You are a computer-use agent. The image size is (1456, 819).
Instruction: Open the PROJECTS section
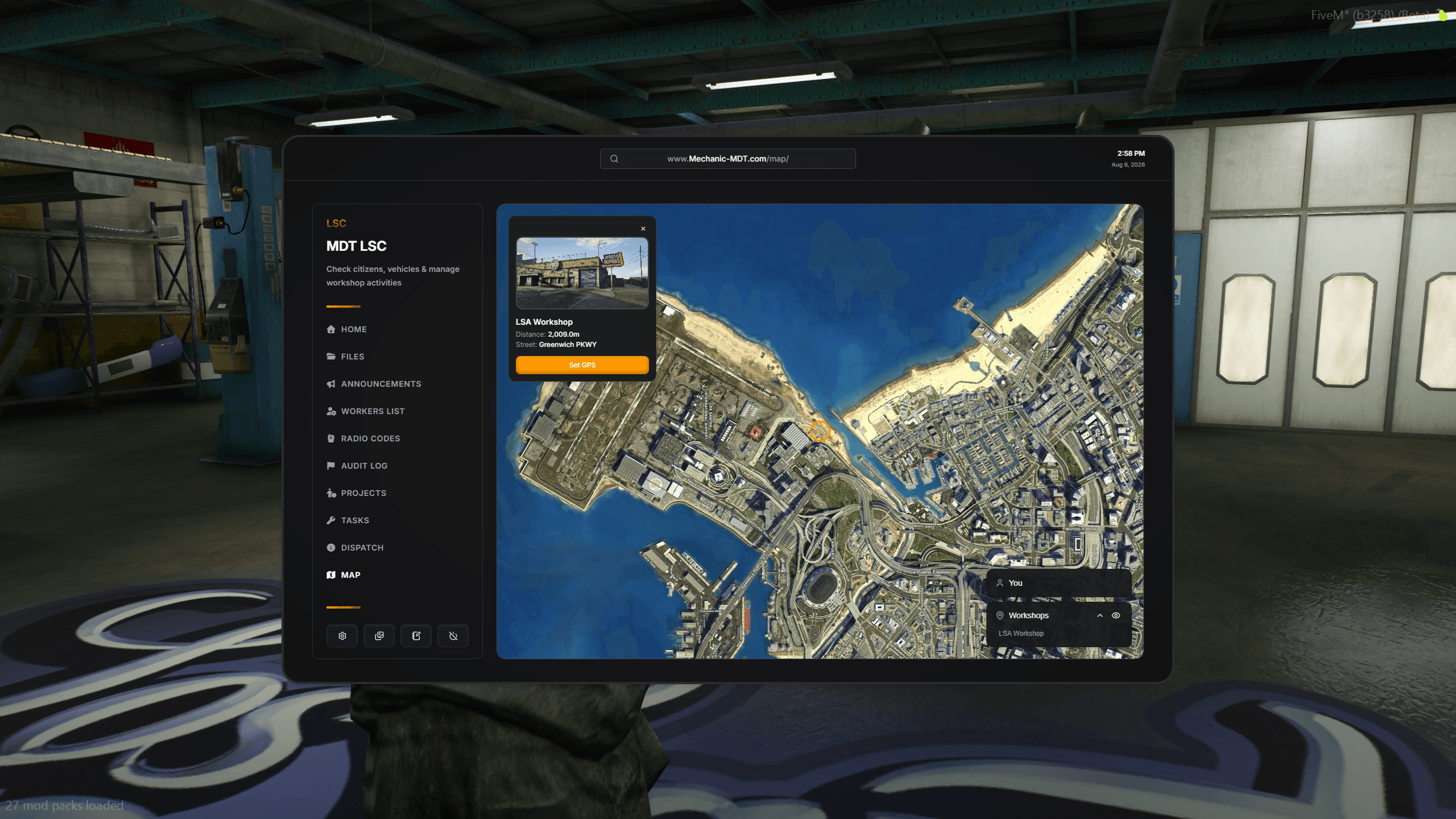357,493
